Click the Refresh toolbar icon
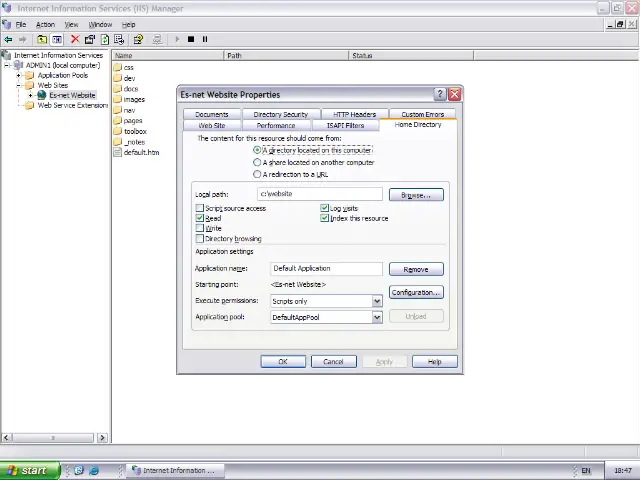Viewport: 640px width, 480px height. (x=105, y=39)
